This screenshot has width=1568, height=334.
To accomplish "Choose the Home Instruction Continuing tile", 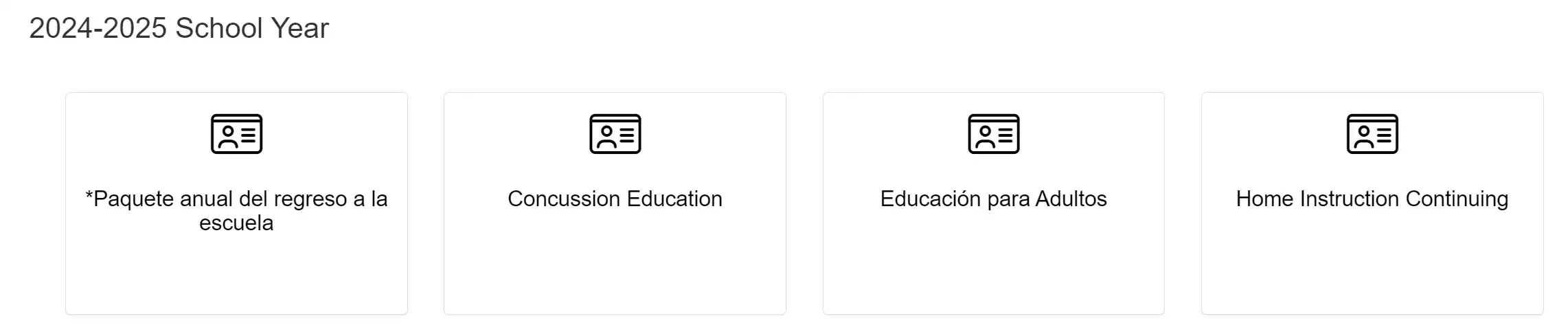I will coord(1372,203).
